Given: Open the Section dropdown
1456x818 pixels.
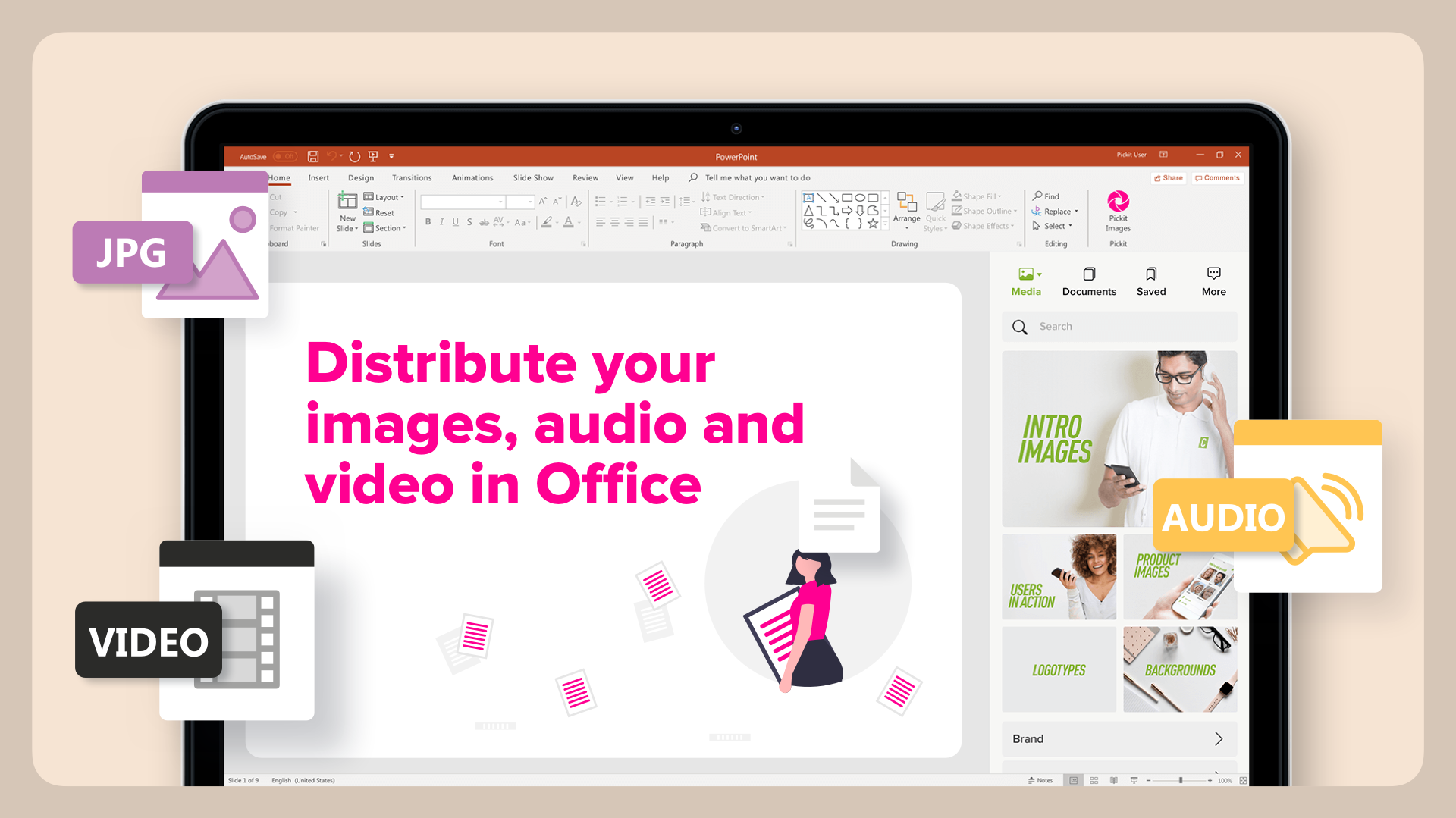Looking at the screenshot, I should (385, 228).
